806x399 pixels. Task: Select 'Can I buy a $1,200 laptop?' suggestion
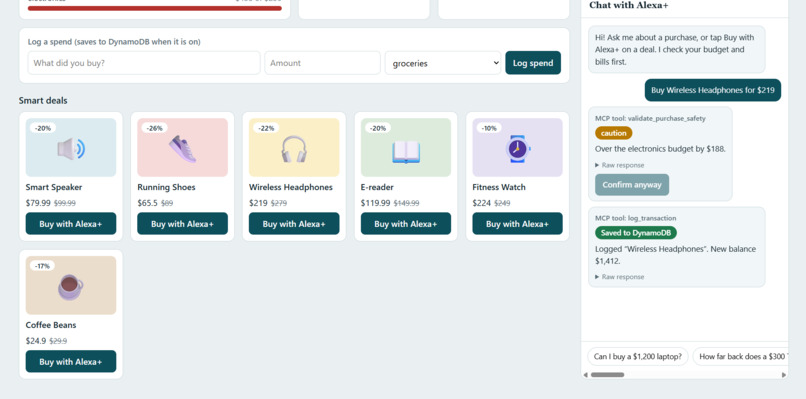[x=637, y=356]
